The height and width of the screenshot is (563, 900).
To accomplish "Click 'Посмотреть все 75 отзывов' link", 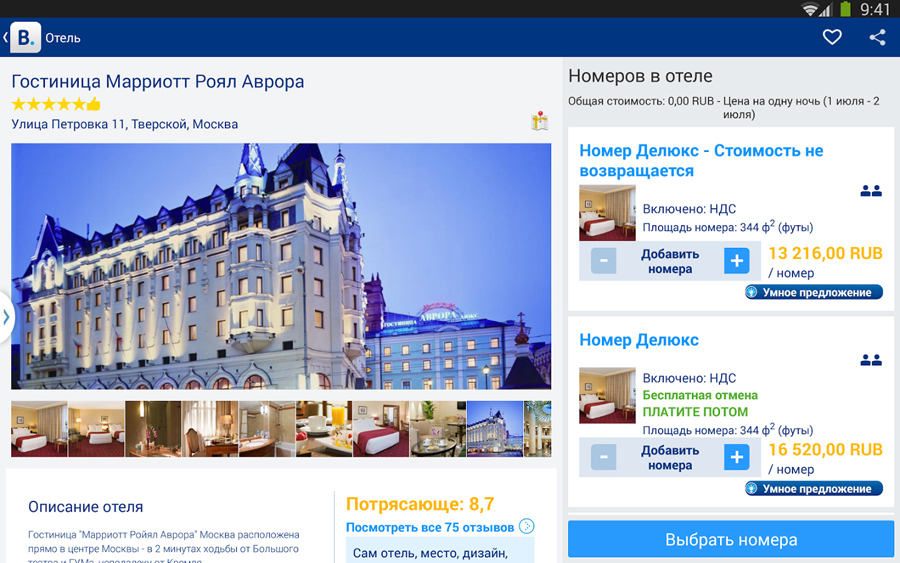I will click(x=430, y=527).
